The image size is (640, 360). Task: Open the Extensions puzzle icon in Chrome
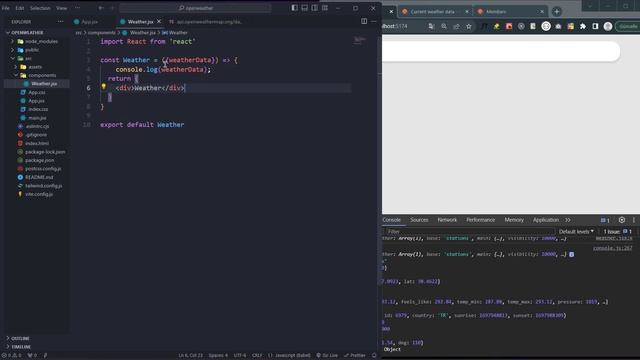coord(583,27)
